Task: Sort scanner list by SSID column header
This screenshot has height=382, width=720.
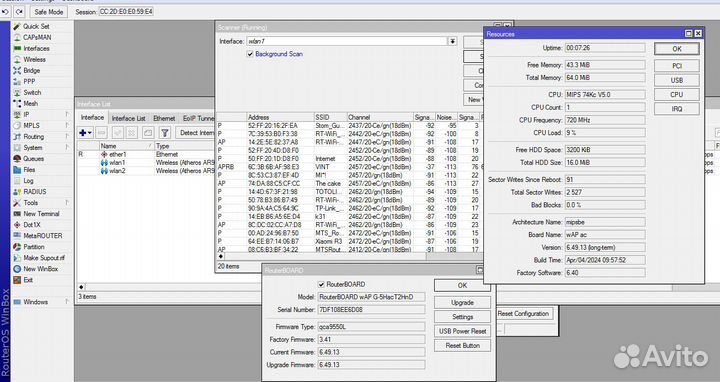Action: (x=330, y=118)
